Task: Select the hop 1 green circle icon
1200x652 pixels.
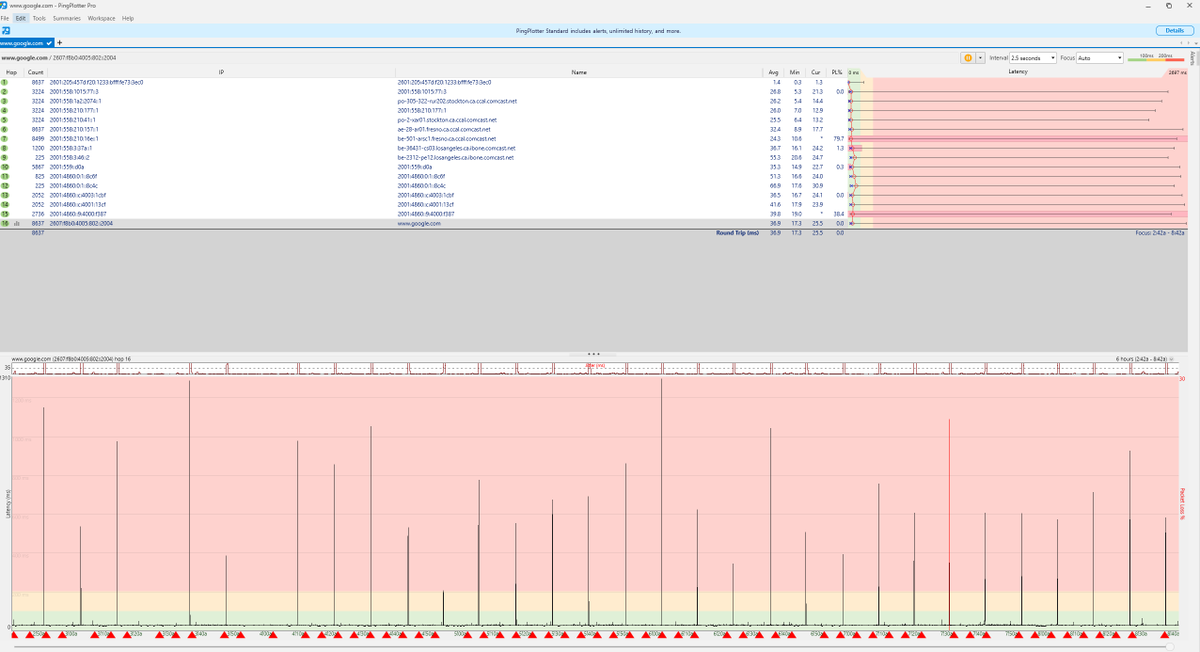Action: click(5, 82)
